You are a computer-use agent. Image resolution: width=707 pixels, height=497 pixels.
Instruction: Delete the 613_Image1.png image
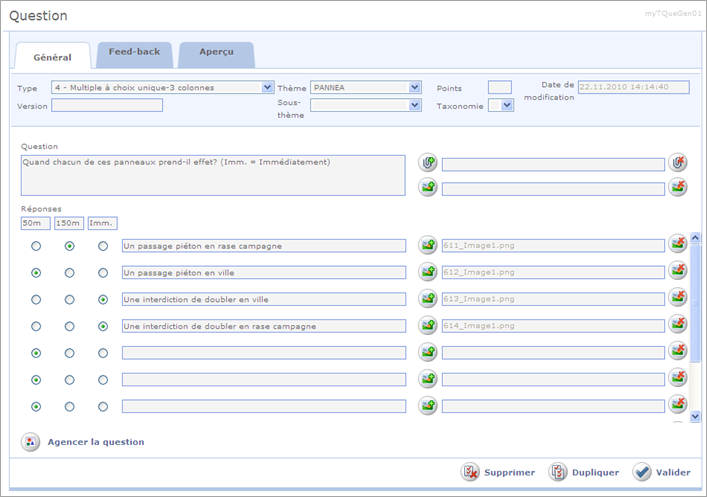(678, 297)
